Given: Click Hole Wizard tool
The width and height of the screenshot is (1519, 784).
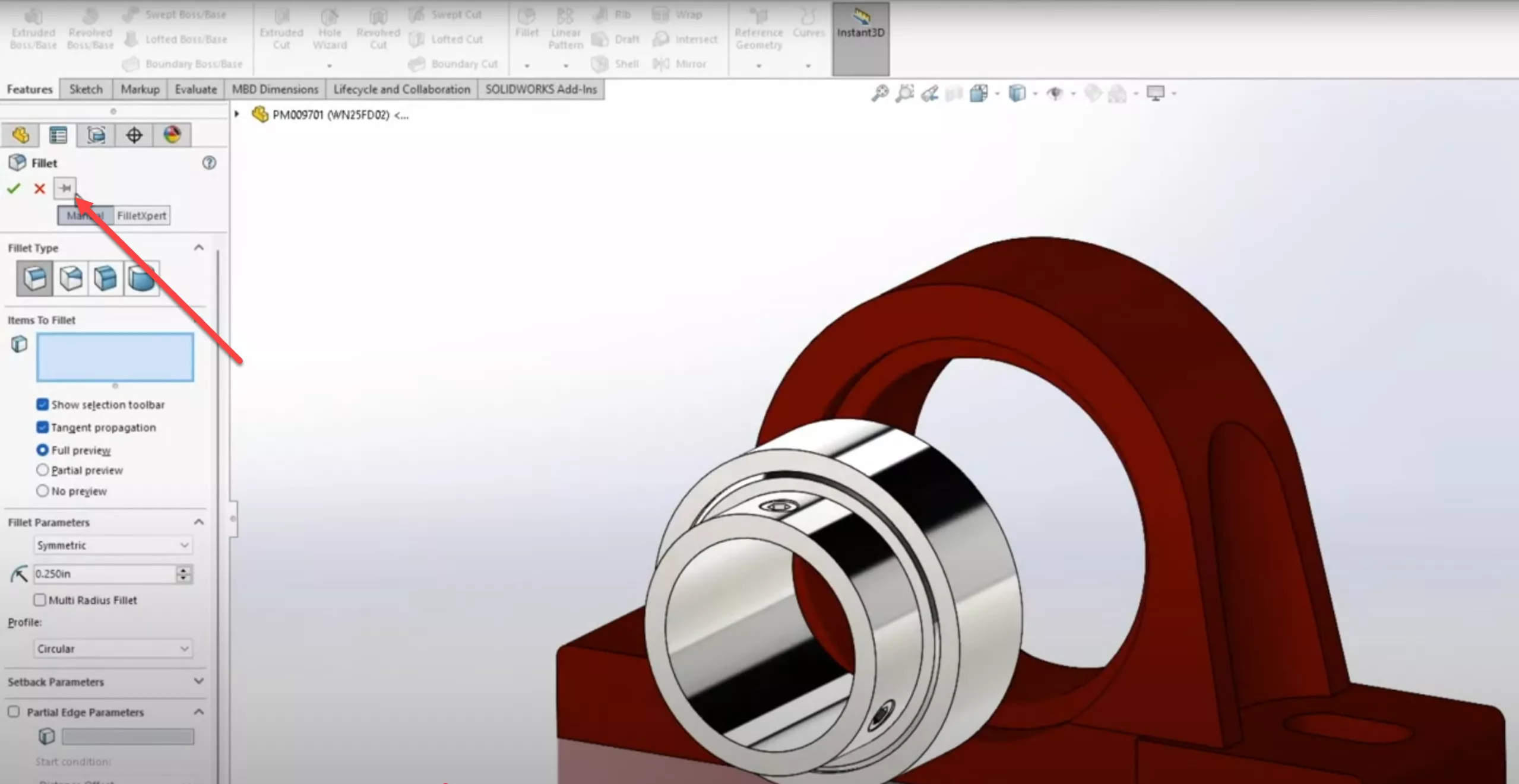Looking at the screenshot, I should 330,28.
